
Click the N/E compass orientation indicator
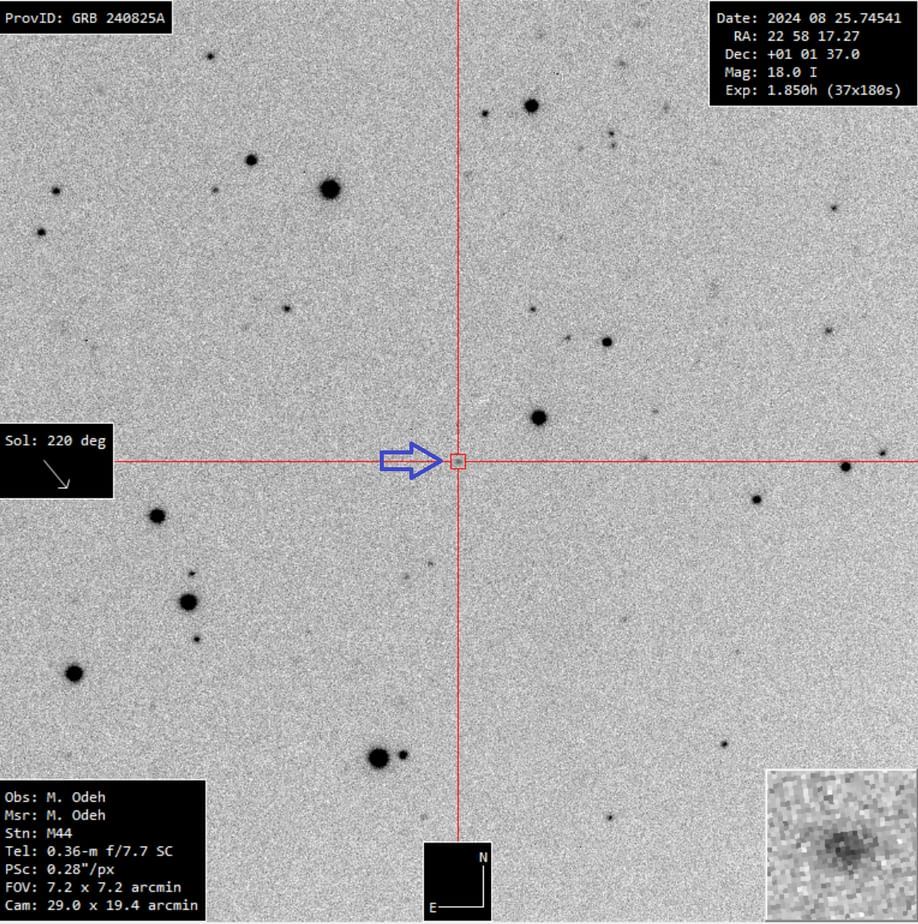(457, 881)
